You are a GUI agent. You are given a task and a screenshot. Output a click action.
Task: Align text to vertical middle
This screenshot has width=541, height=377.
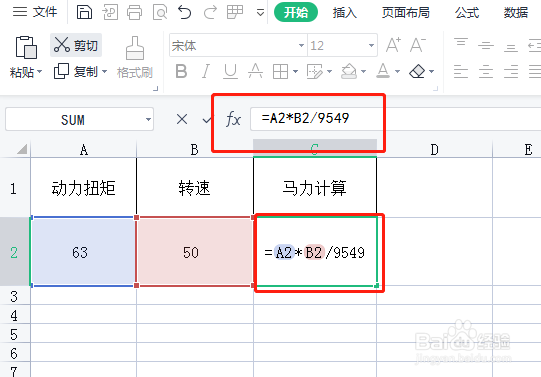pos(486,45)
